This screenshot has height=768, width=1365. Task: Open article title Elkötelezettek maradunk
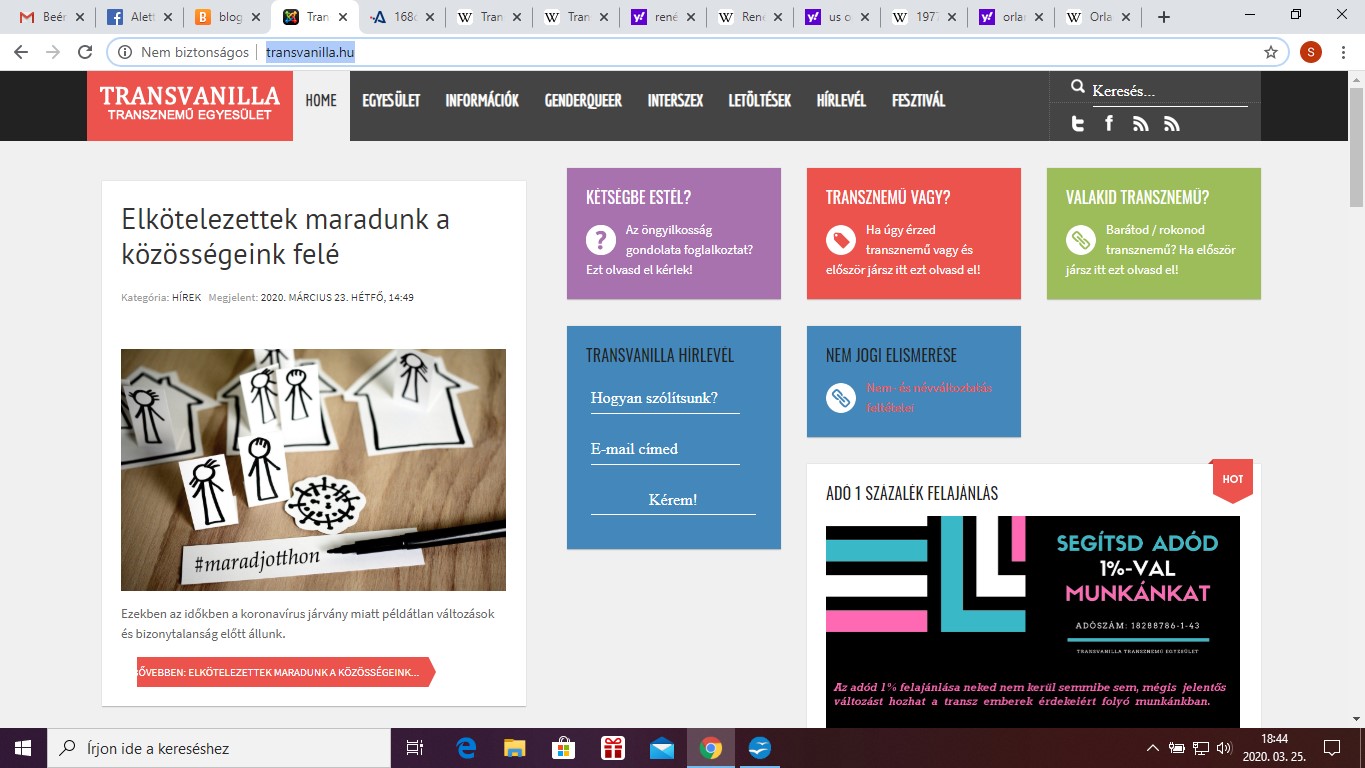pyautogui.click(x=285, y=237)
